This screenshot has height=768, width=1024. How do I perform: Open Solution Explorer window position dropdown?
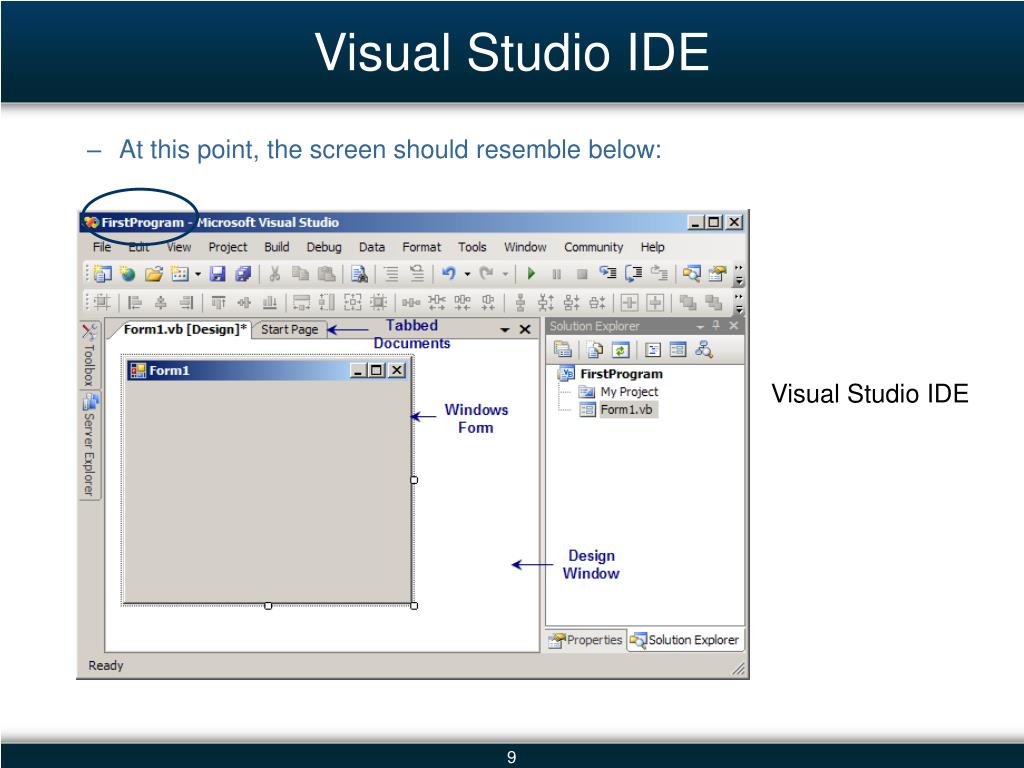699,327
